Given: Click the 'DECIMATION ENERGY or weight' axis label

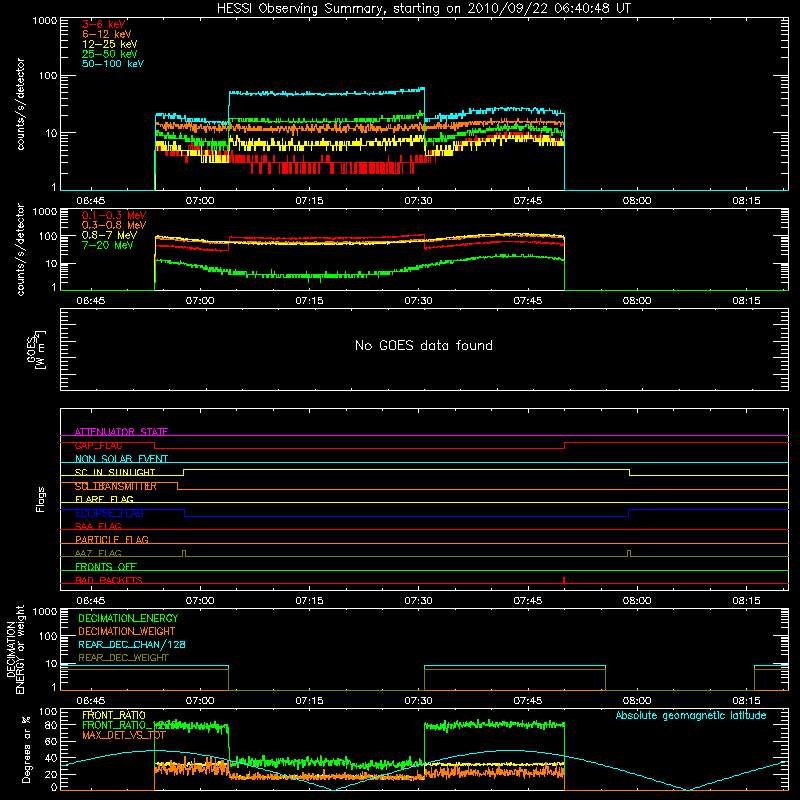Looking at the screenshot, I should tap(15, 649).
